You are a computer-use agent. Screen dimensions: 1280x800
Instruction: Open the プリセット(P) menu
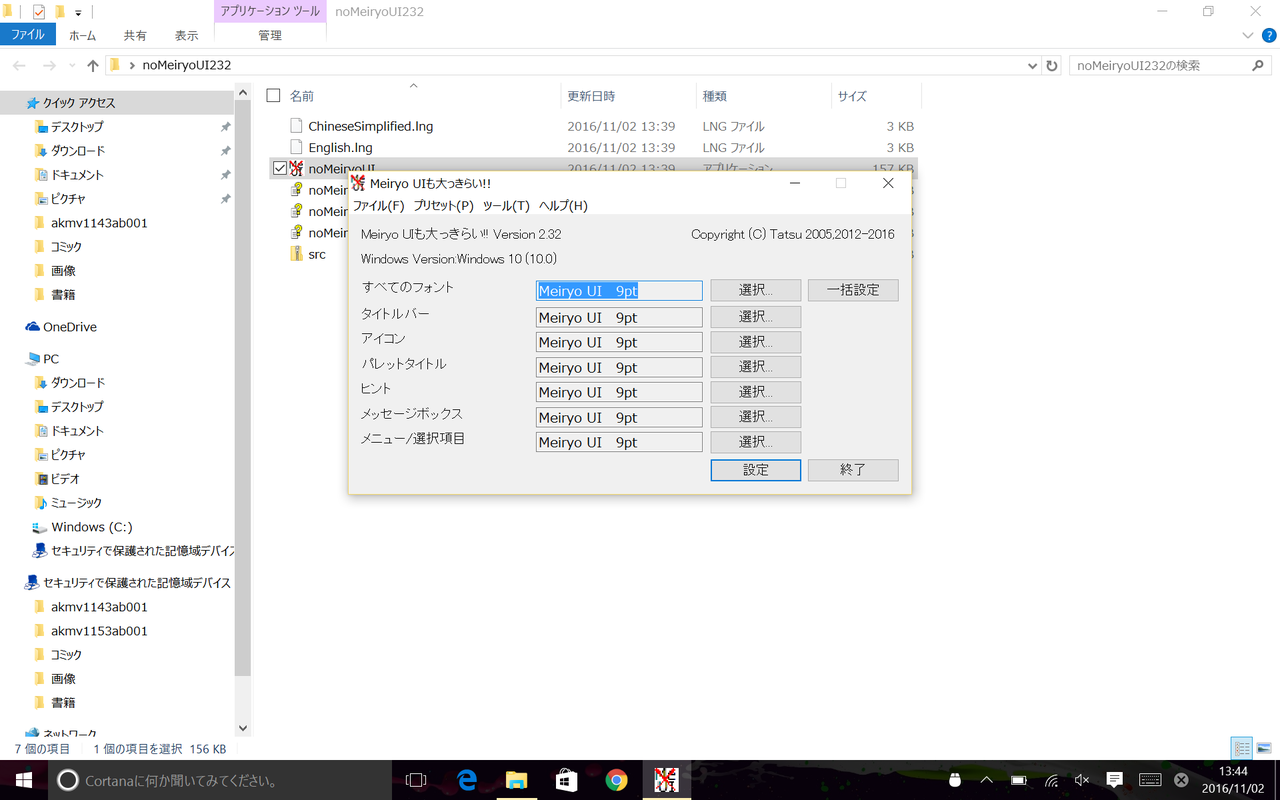point(443,206)
